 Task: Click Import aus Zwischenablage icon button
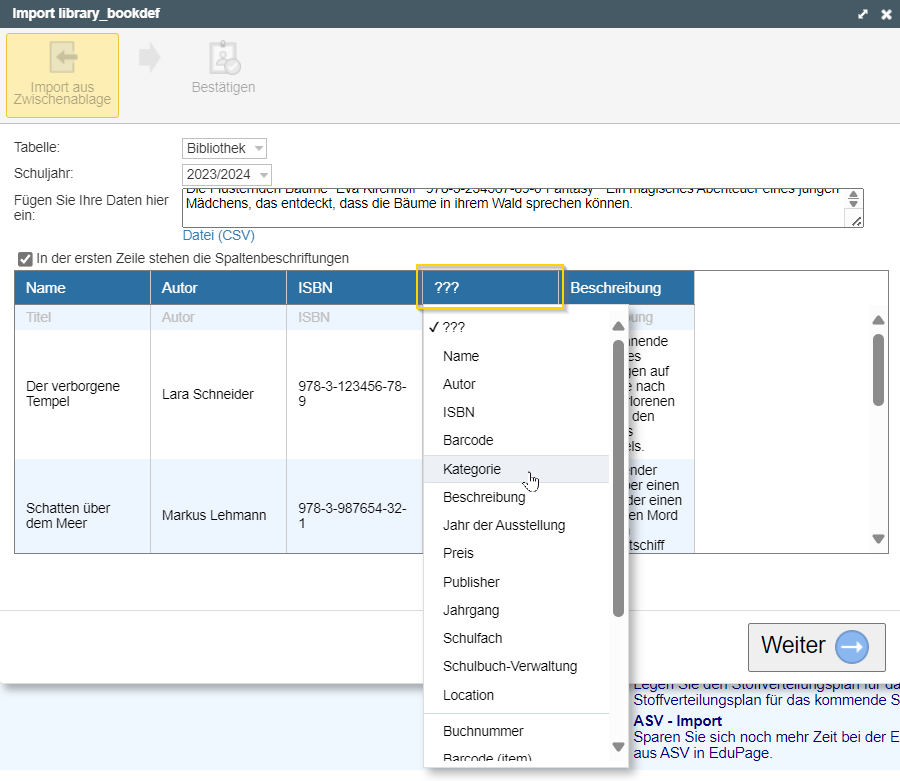63,75
